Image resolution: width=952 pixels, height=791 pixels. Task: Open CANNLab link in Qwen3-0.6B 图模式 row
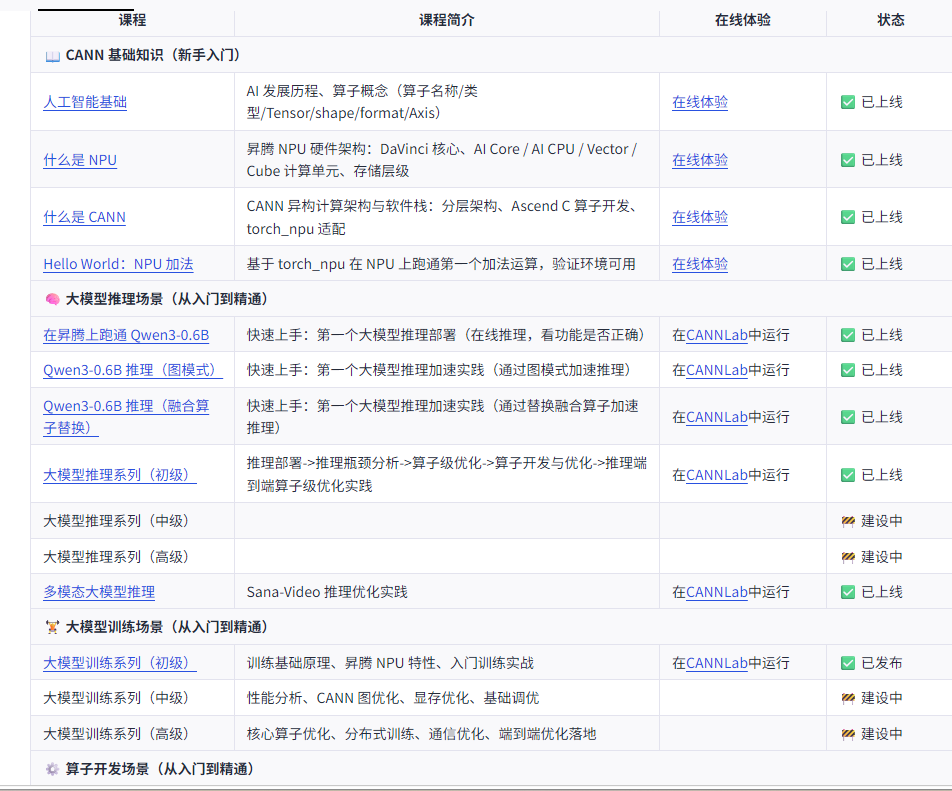[x=716, y=370]
